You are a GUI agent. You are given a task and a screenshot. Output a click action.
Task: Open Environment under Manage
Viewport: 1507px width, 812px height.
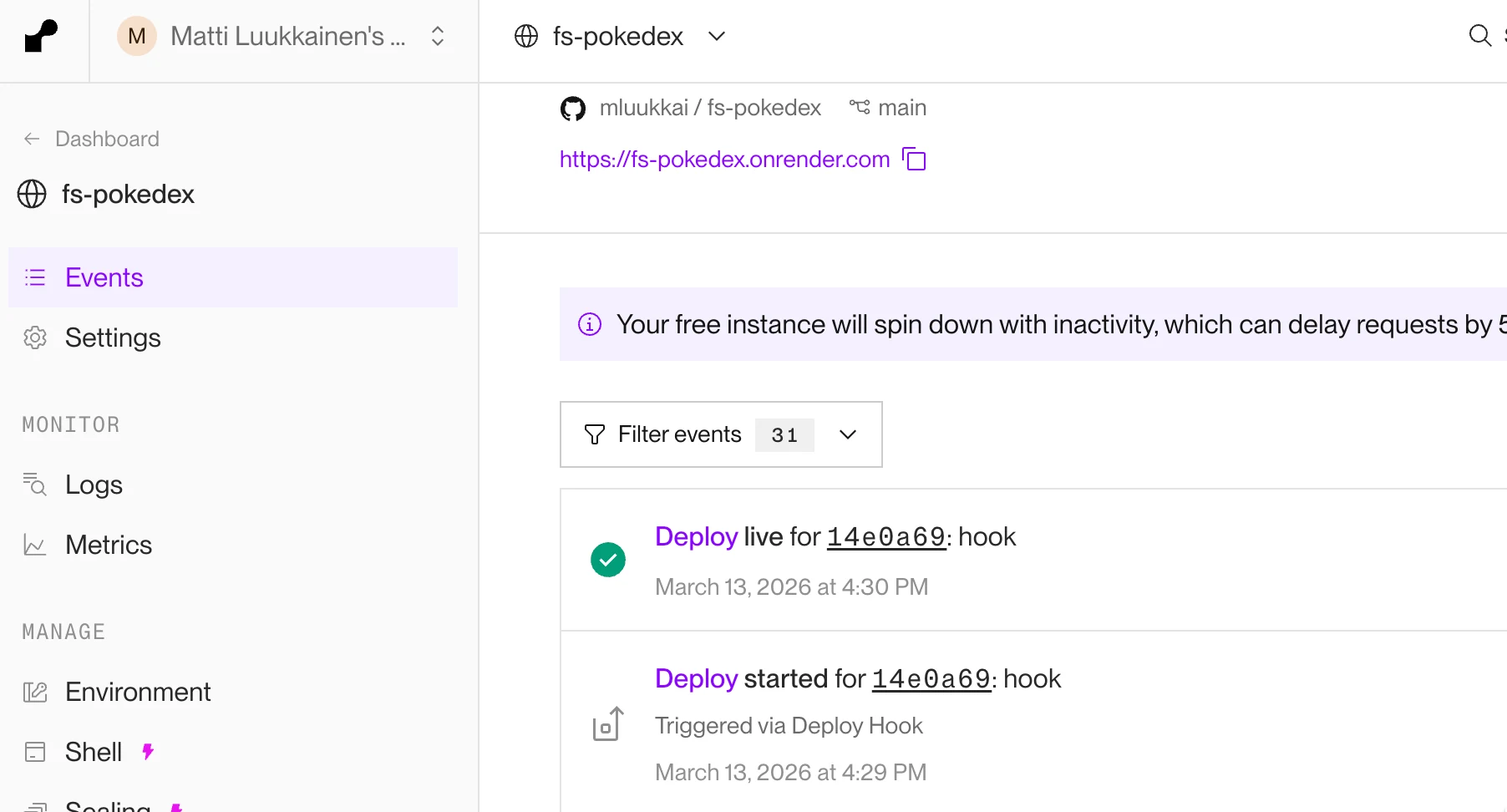[x=233, y=692]
